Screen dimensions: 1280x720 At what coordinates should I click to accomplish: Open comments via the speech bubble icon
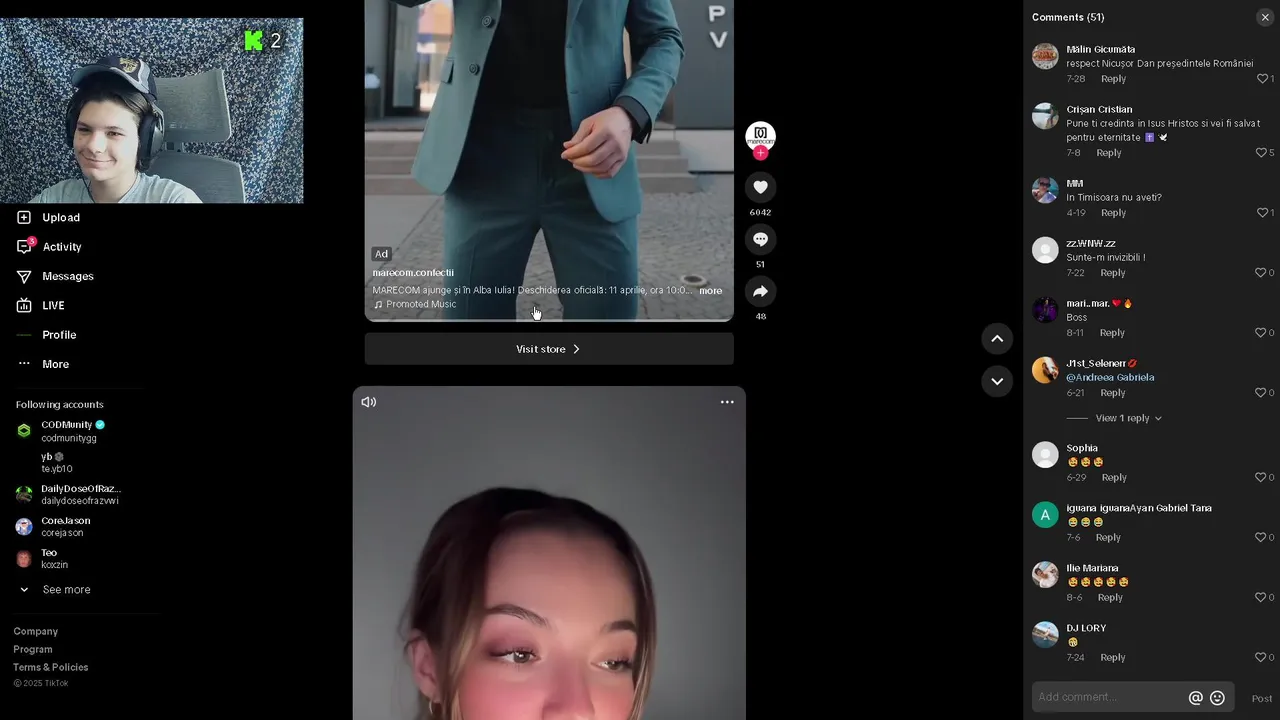760,239
